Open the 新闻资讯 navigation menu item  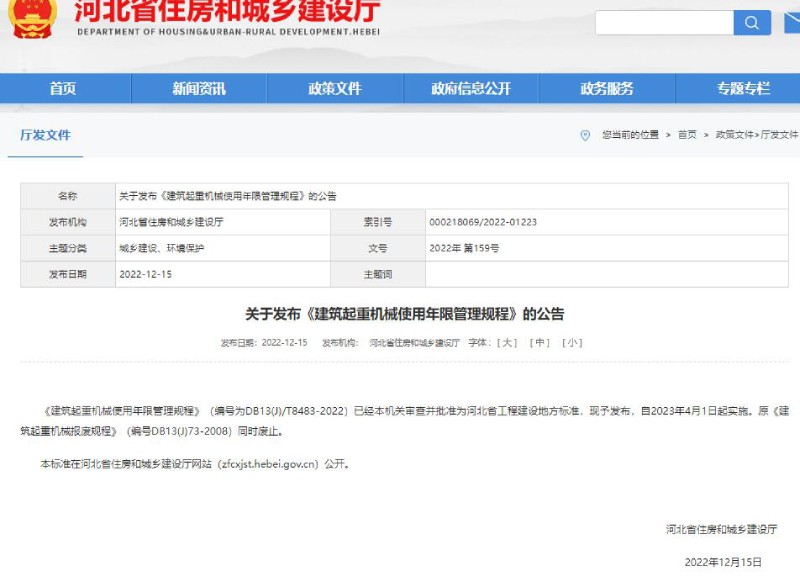click(x=199, y=89)
